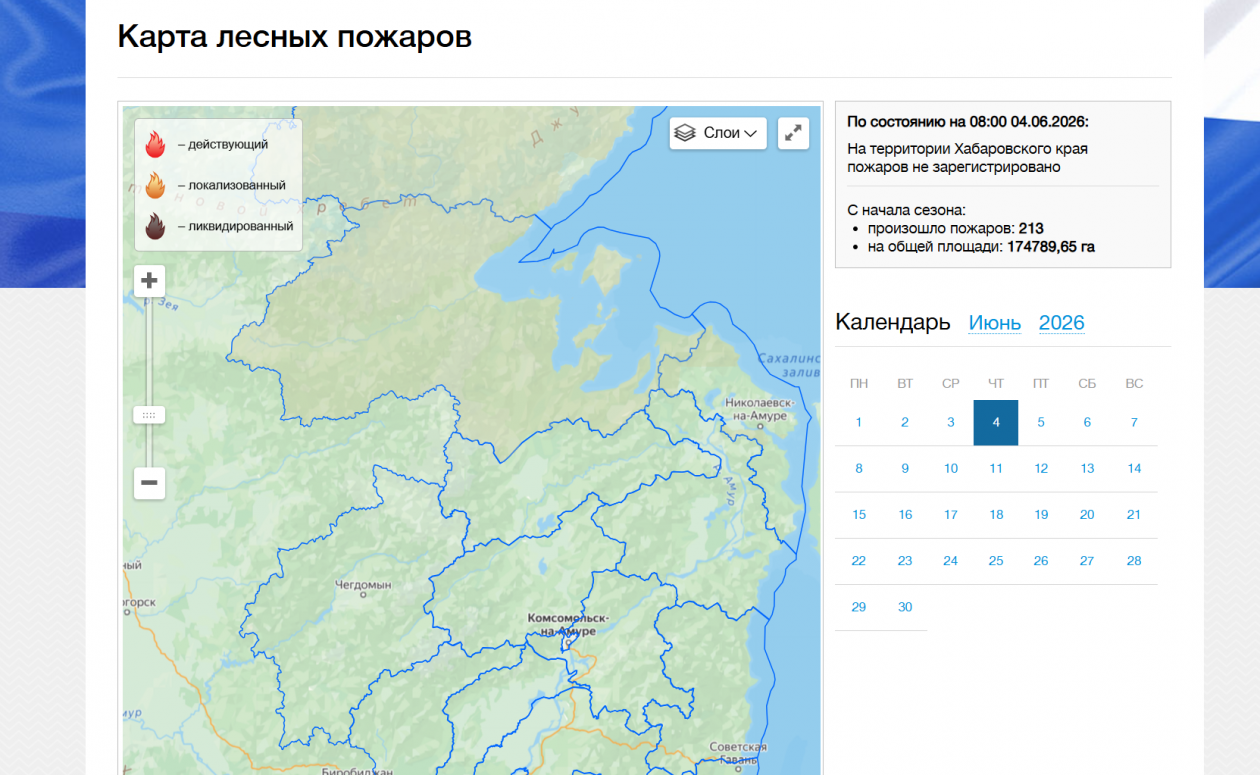The height and width of the screenshot is (775, 1260).
Task: Select June 2 in the calendar
Action: (905, 422)
